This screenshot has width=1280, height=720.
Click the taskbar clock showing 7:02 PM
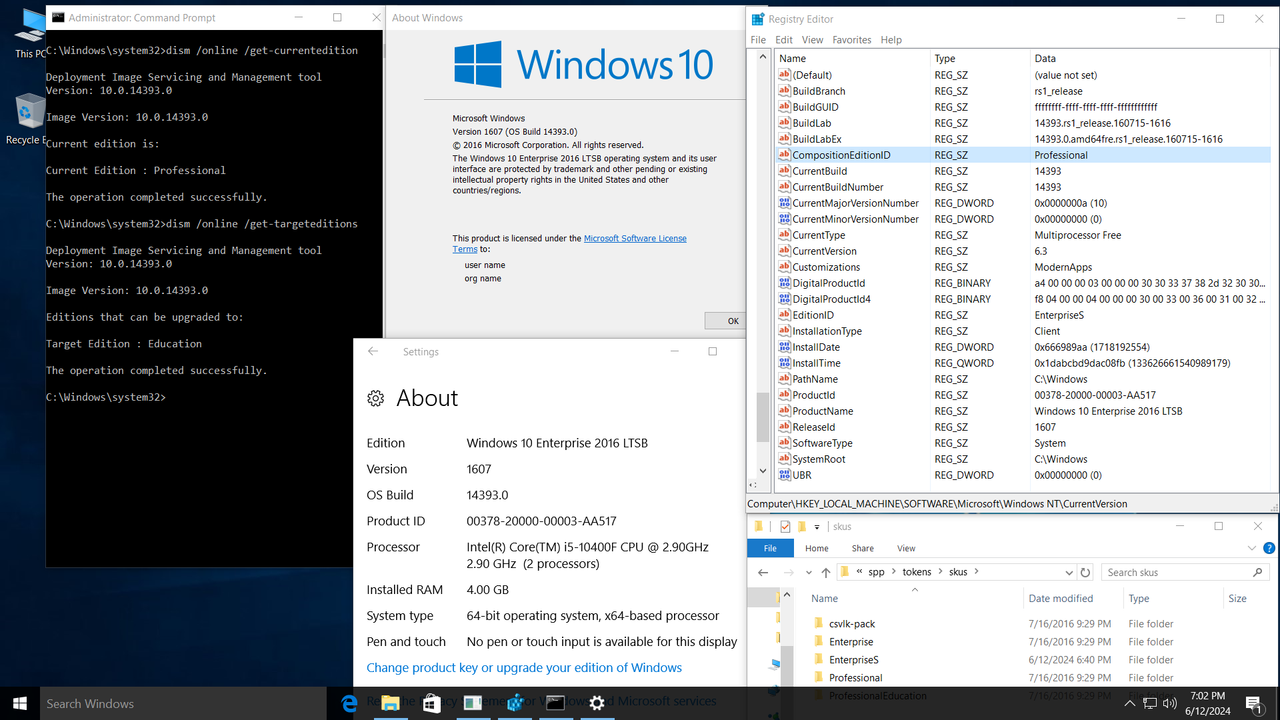pyautogui.click(x=1208, y=703)
